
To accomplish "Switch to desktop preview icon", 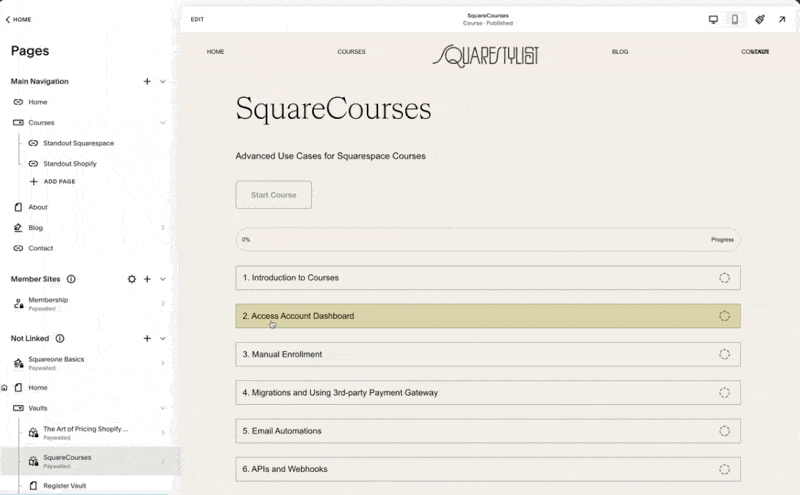I will 713,19.
